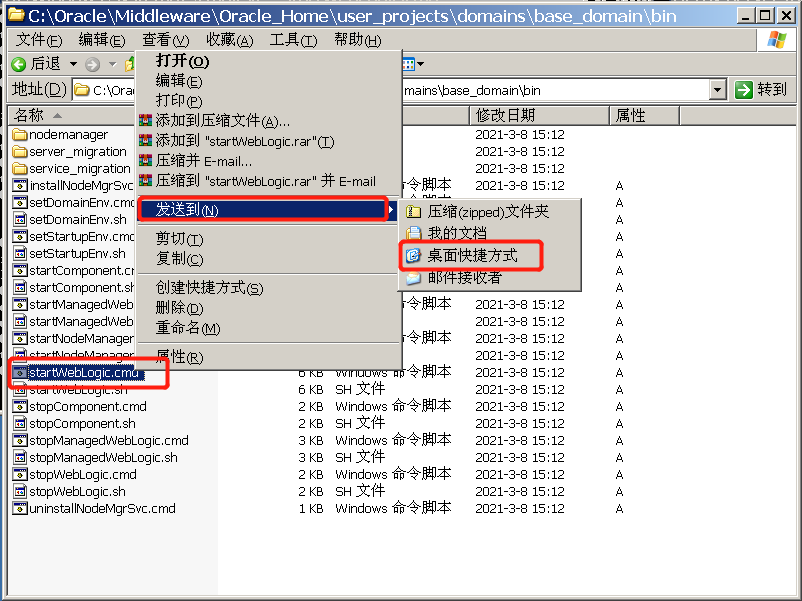Click the documents icon beside 我的文档
Image resolution: width=802 pixels, height=601 pixels.
(x=413, y=233)
